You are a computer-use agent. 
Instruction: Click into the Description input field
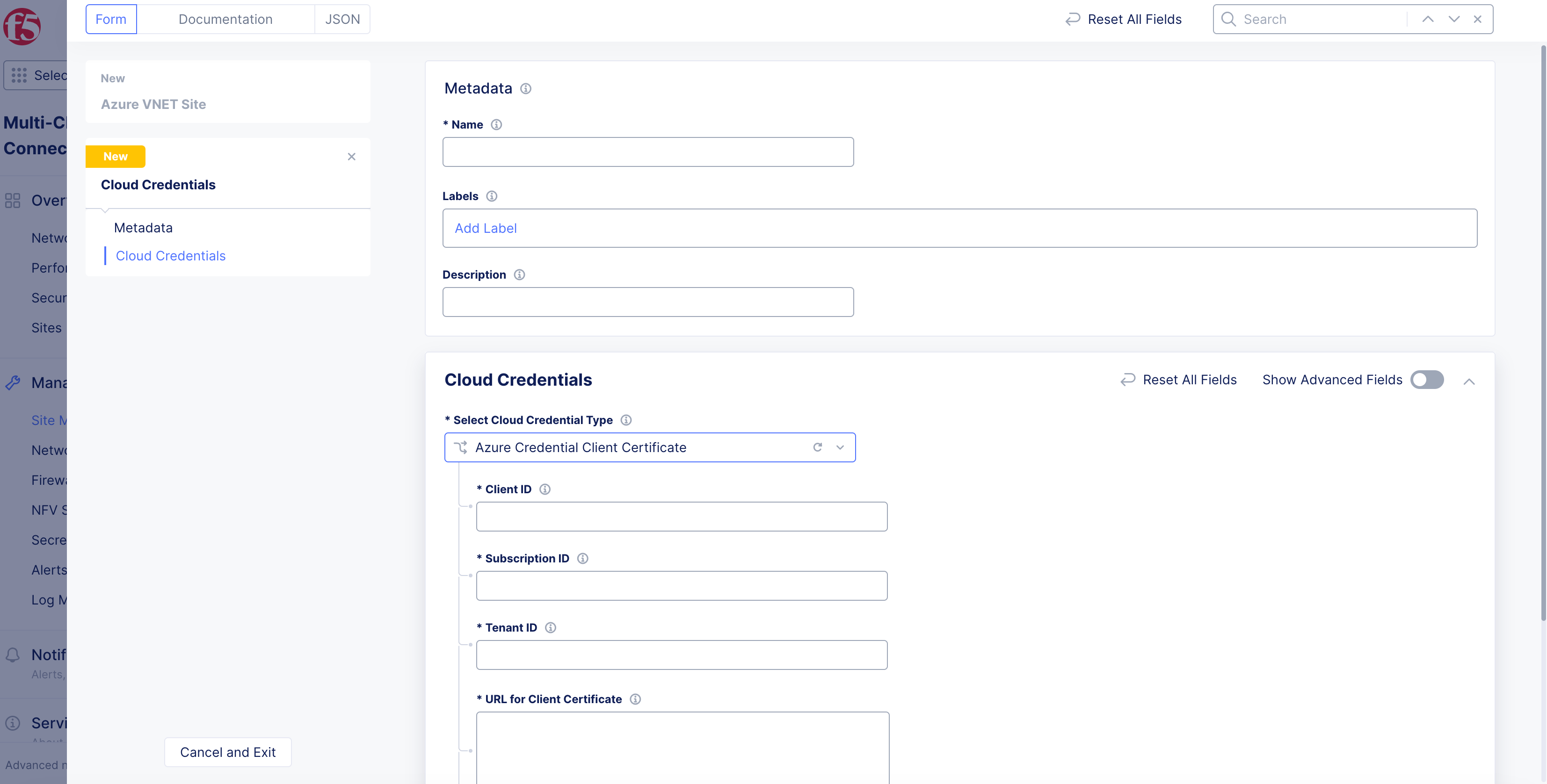click(647, 302)
